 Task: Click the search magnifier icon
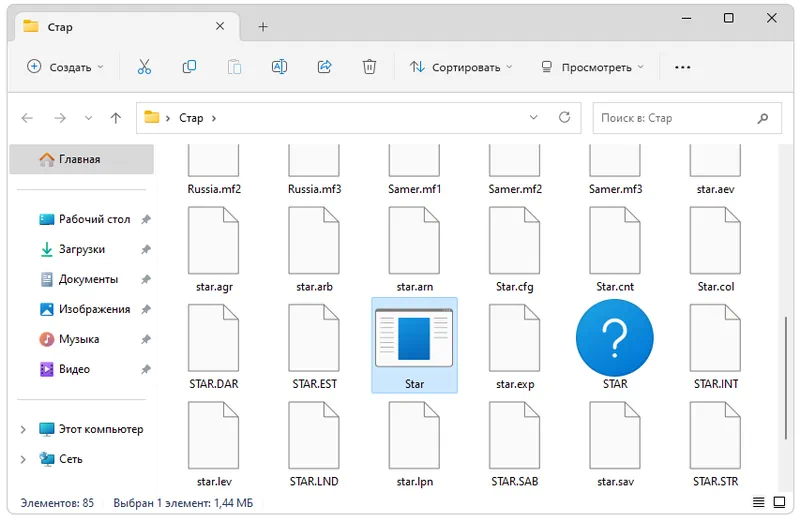[x=763, y=118]
